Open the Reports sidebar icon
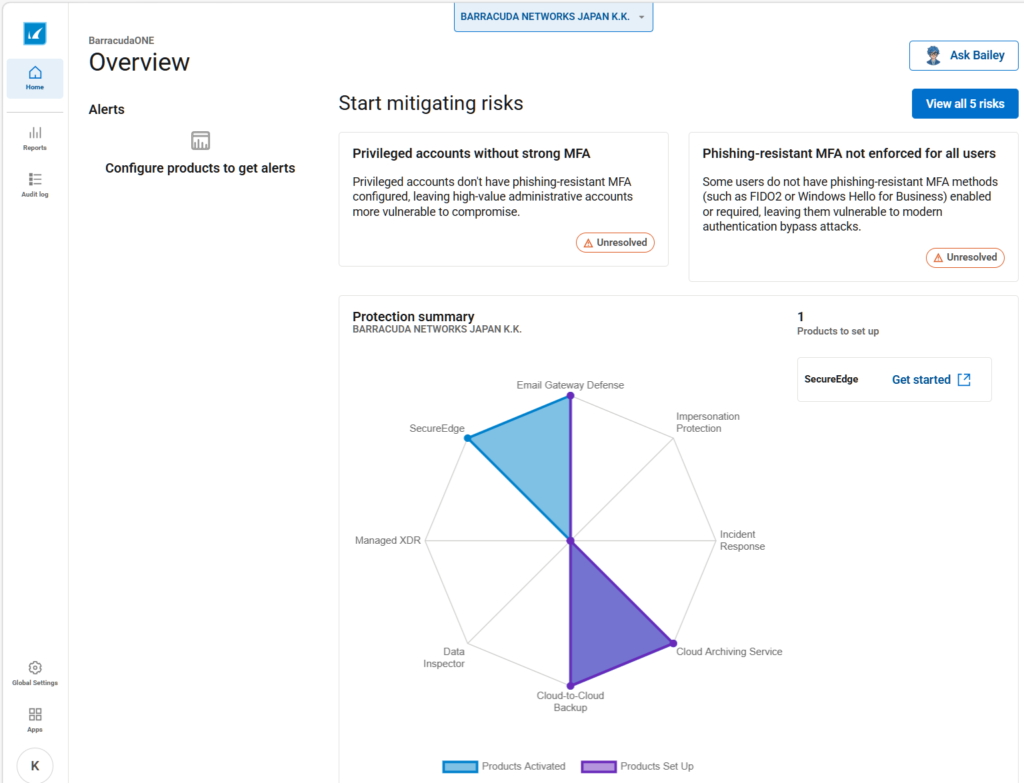The width and height of the screenshot is (1024, 783). [35, 138]
